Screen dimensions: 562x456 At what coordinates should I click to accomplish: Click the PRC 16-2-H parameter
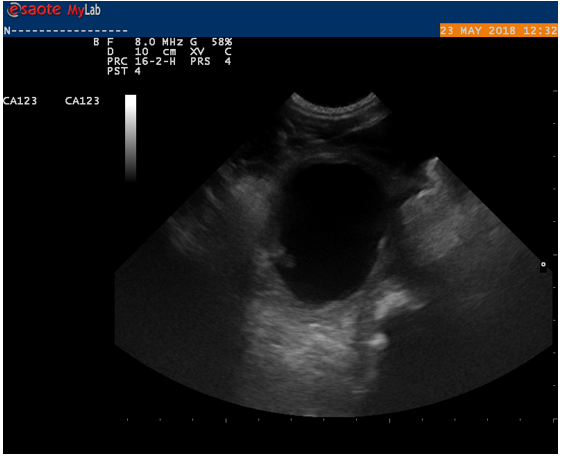coord(142,62)
